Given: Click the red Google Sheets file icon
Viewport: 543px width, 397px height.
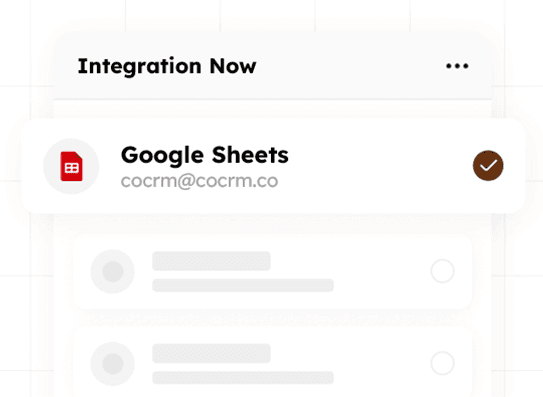Looking at the screenshot, I should [x=72, y=166].
